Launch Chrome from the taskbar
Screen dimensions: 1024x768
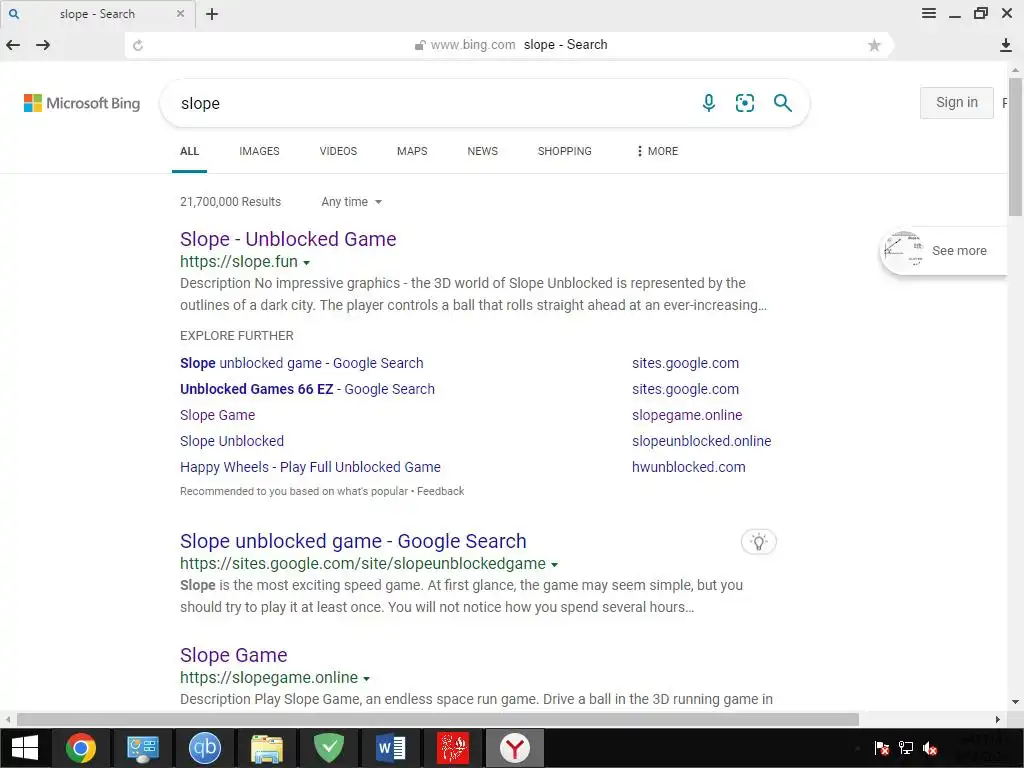81,748
